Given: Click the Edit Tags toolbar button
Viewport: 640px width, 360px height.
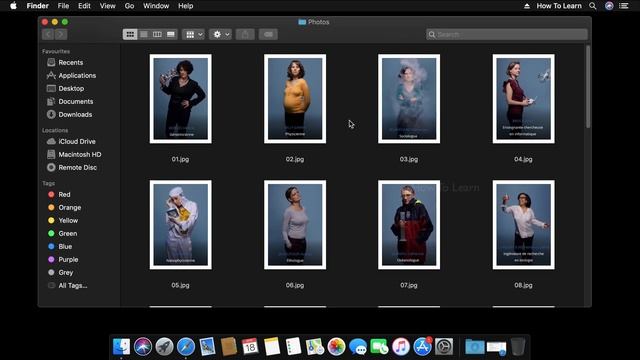Looking at the screenshot, I should (x=268, y=34).
